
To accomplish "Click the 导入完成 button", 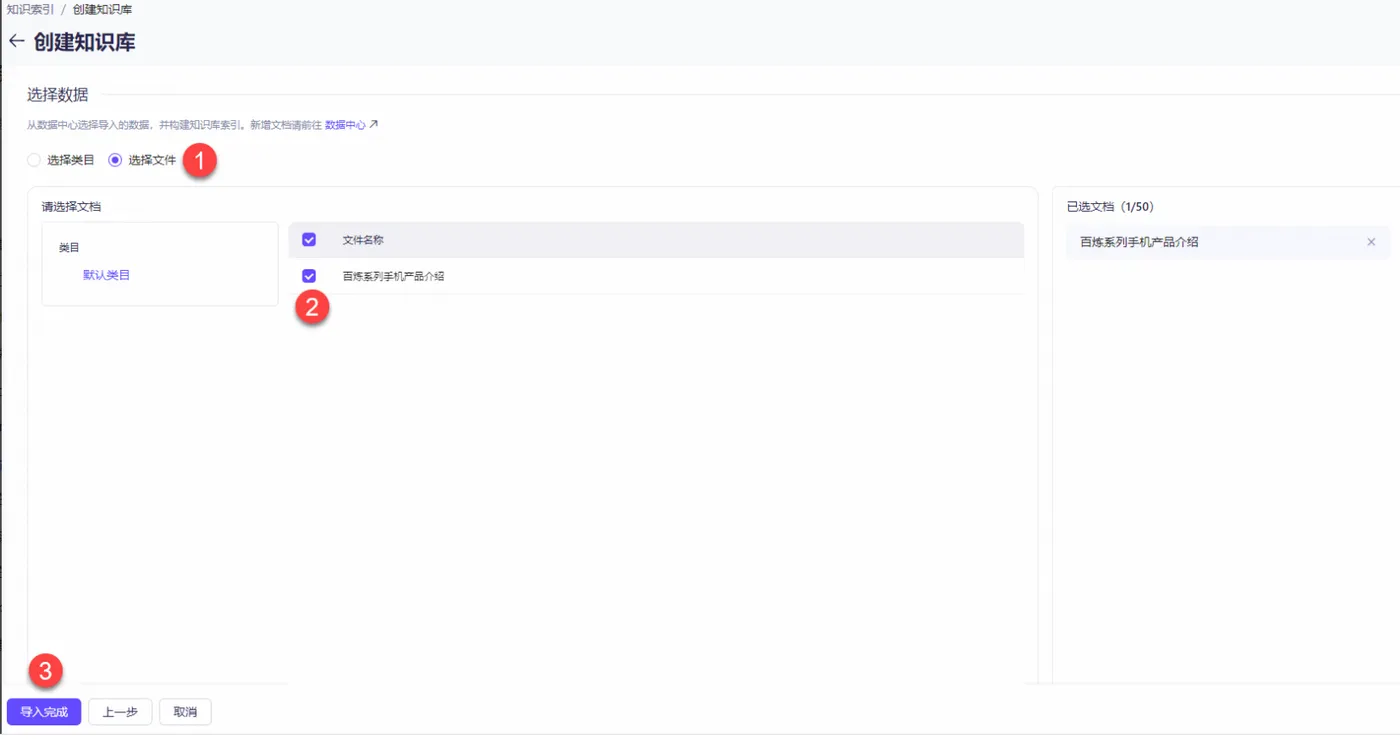I will tap(44, 712).
